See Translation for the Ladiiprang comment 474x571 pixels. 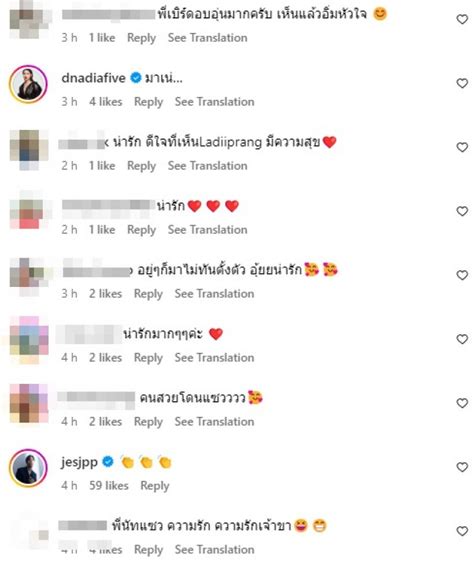208,166
